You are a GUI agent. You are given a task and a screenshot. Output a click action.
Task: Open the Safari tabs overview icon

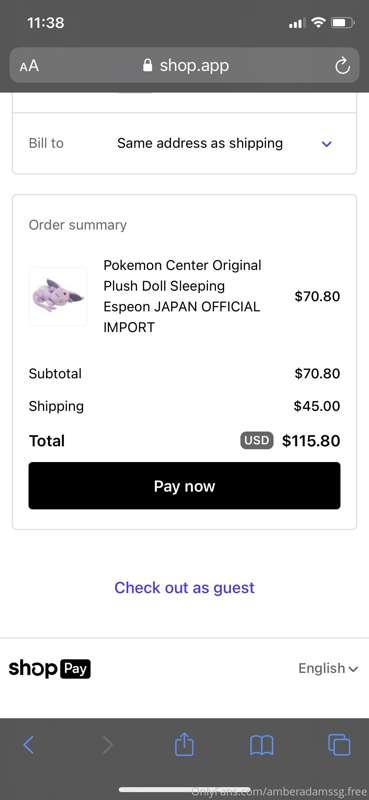click(339, 745)
